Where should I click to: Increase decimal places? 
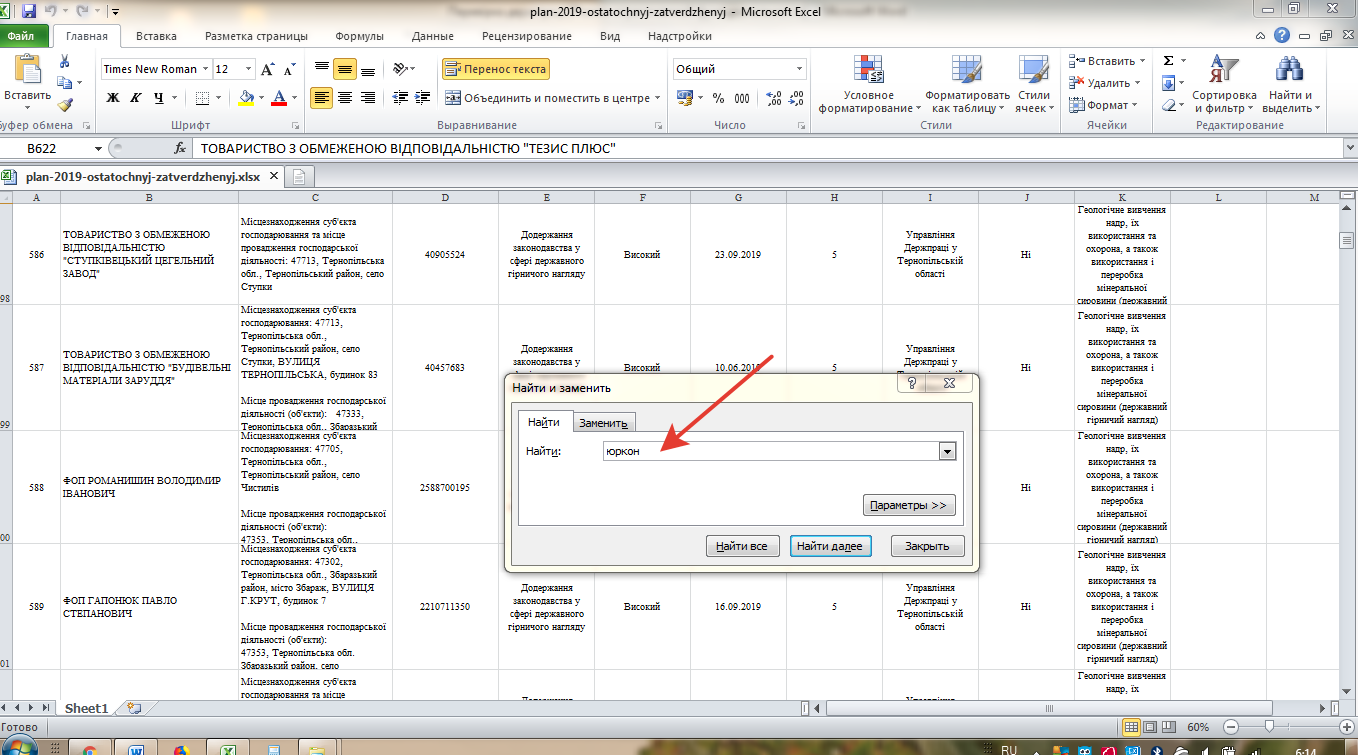click(774, 98)
